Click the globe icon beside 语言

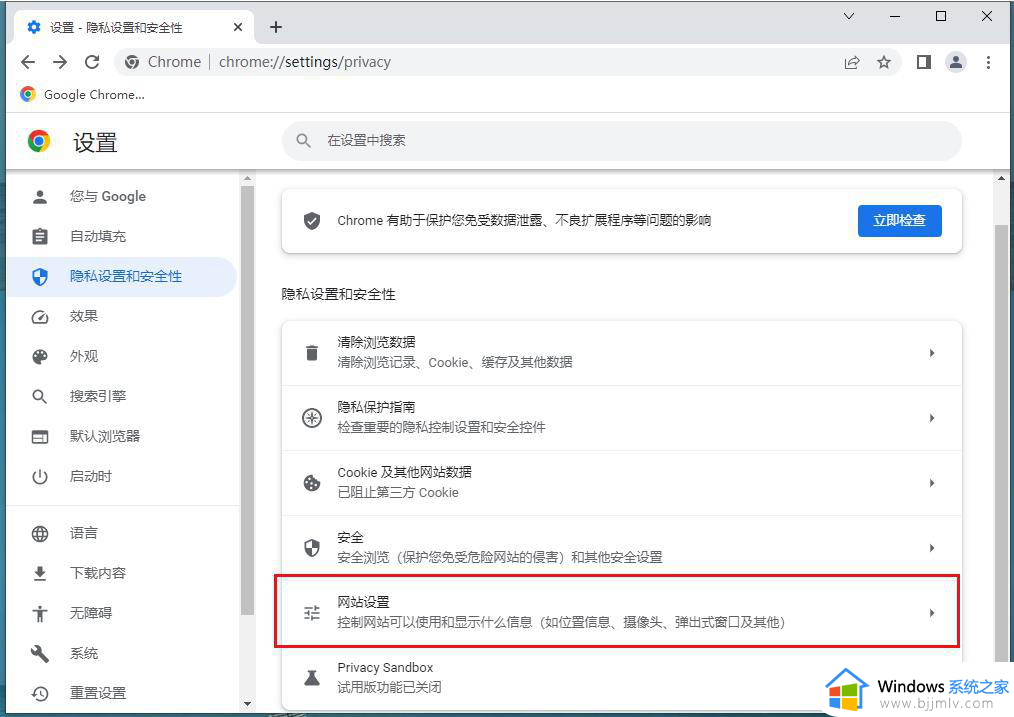click(40, 533)
